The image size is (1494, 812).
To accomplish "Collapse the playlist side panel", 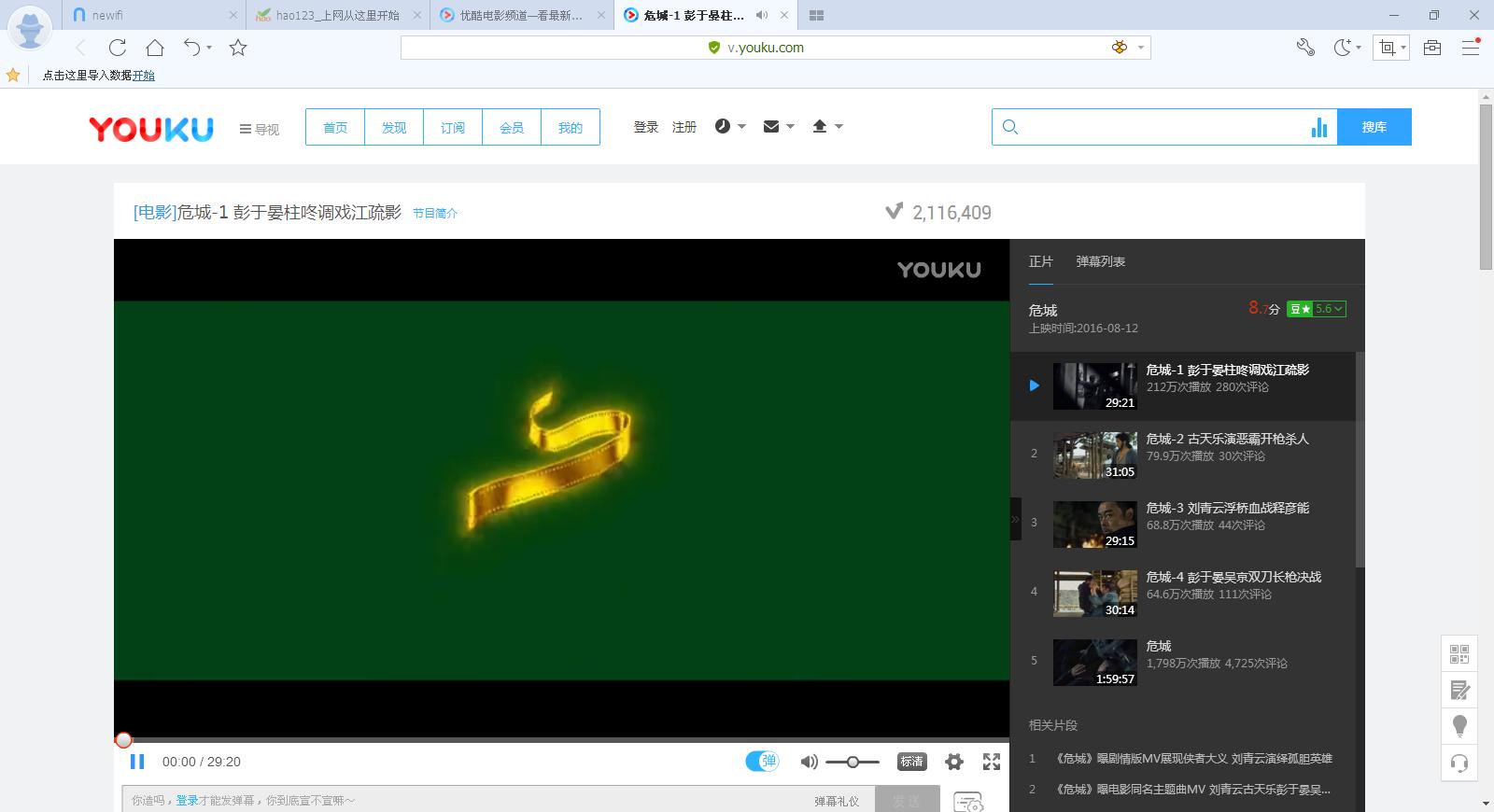I will [1016, 519].
